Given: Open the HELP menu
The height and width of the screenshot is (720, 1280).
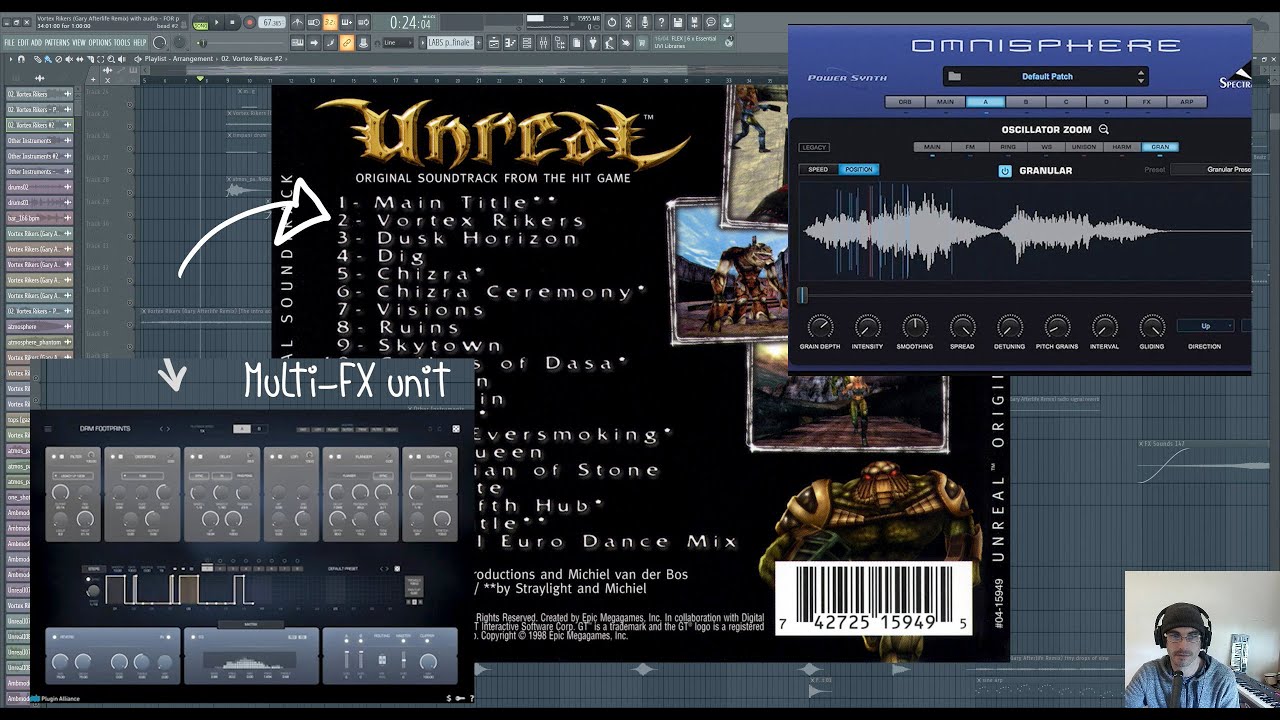Looking at the screenshot, I should [x=140, y=42].
